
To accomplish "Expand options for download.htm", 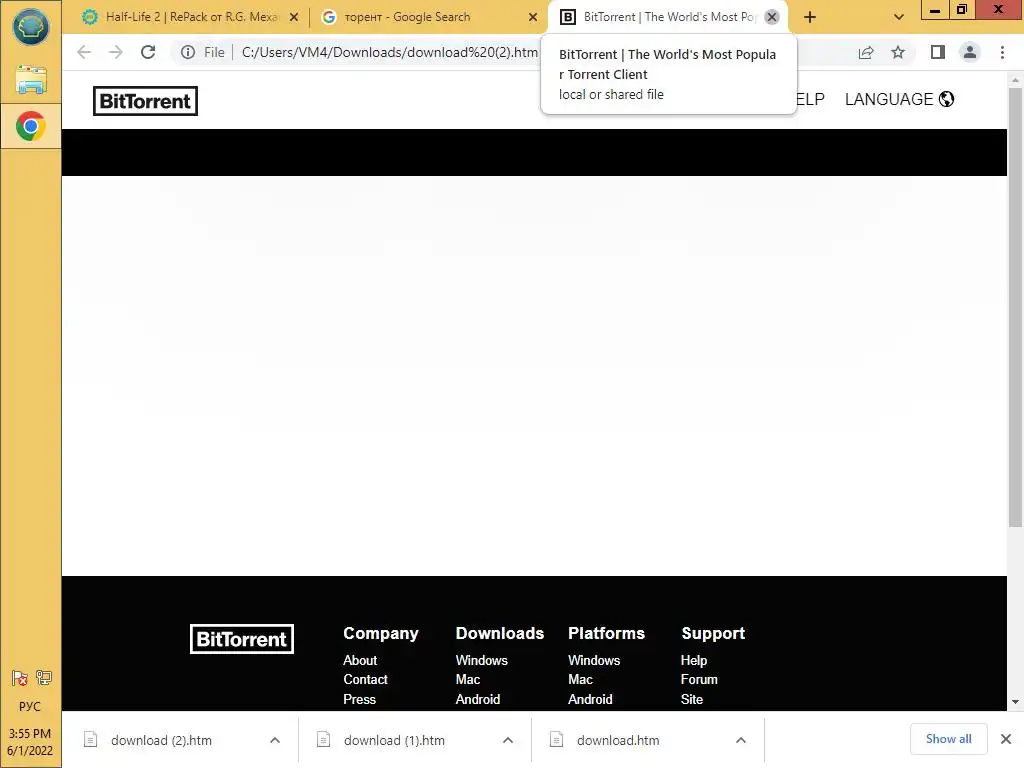I will [741, 740].
